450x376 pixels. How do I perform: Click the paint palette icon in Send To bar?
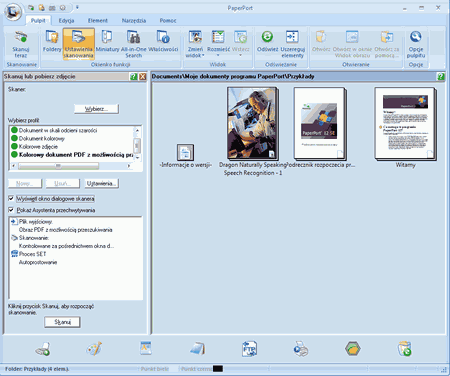click(x=94, y=349)
